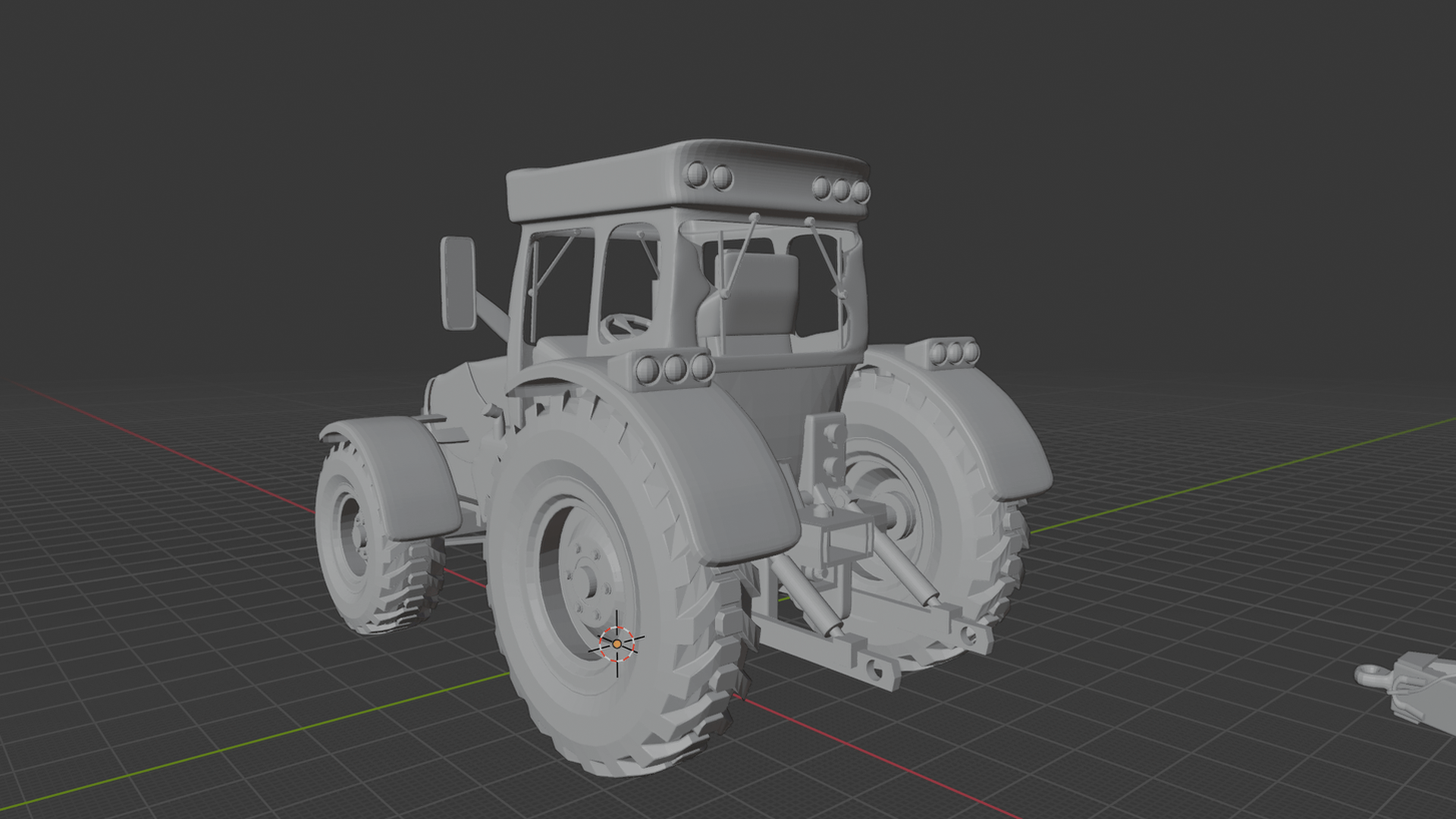Click the 3D cursor crosshair on rear wheel

click(617, 644)
